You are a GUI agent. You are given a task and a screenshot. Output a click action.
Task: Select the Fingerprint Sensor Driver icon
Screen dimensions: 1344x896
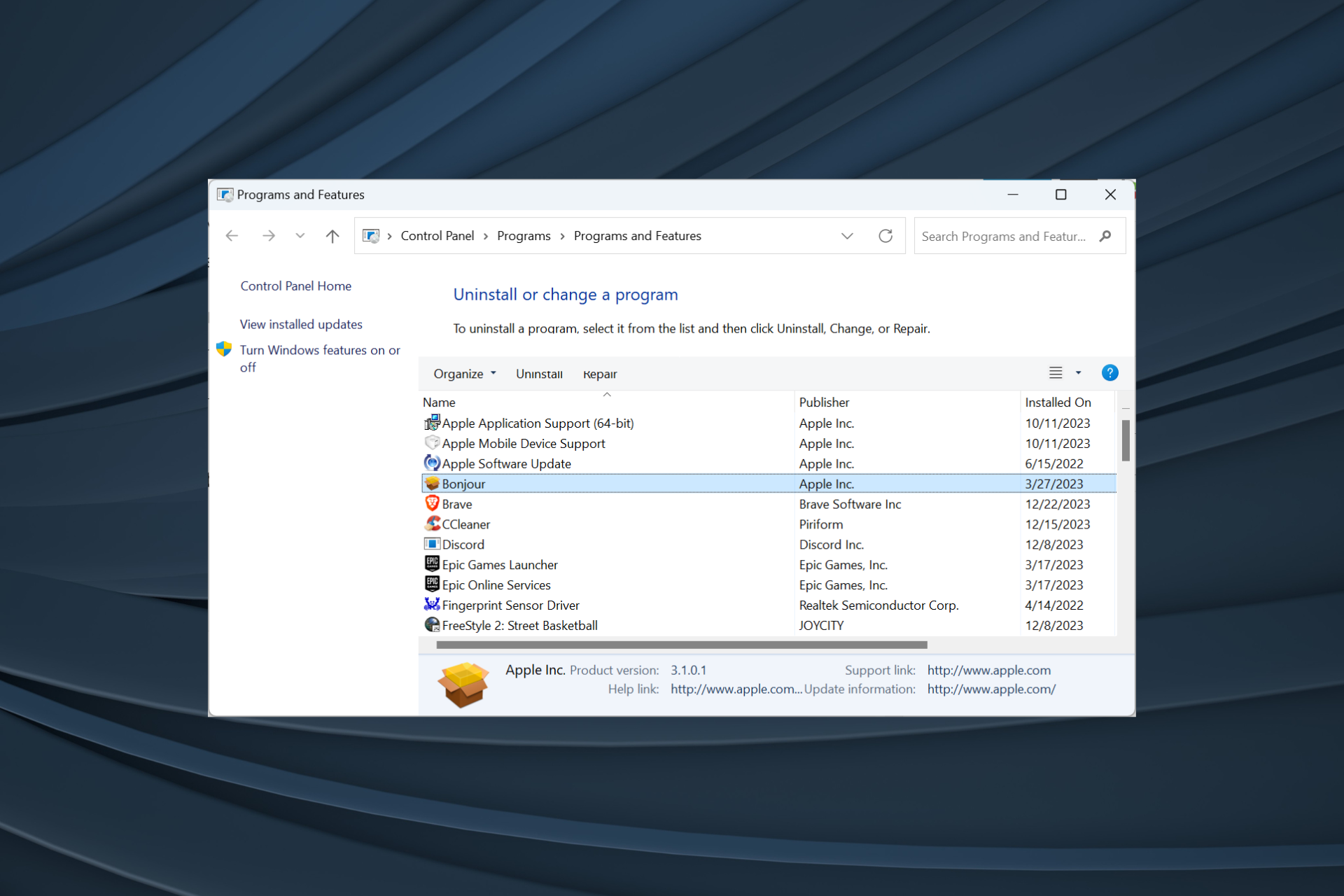432,604
